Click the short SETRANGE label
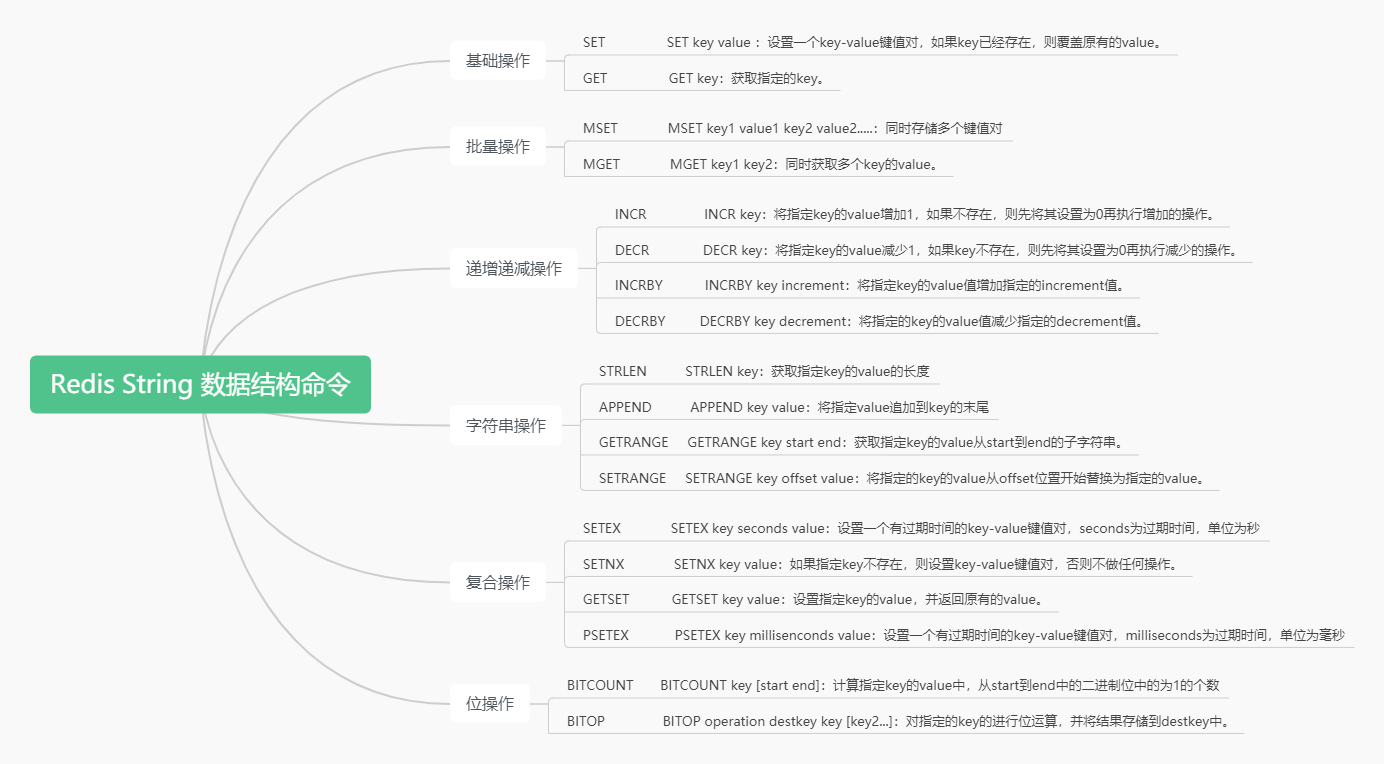 pos(633,478)
